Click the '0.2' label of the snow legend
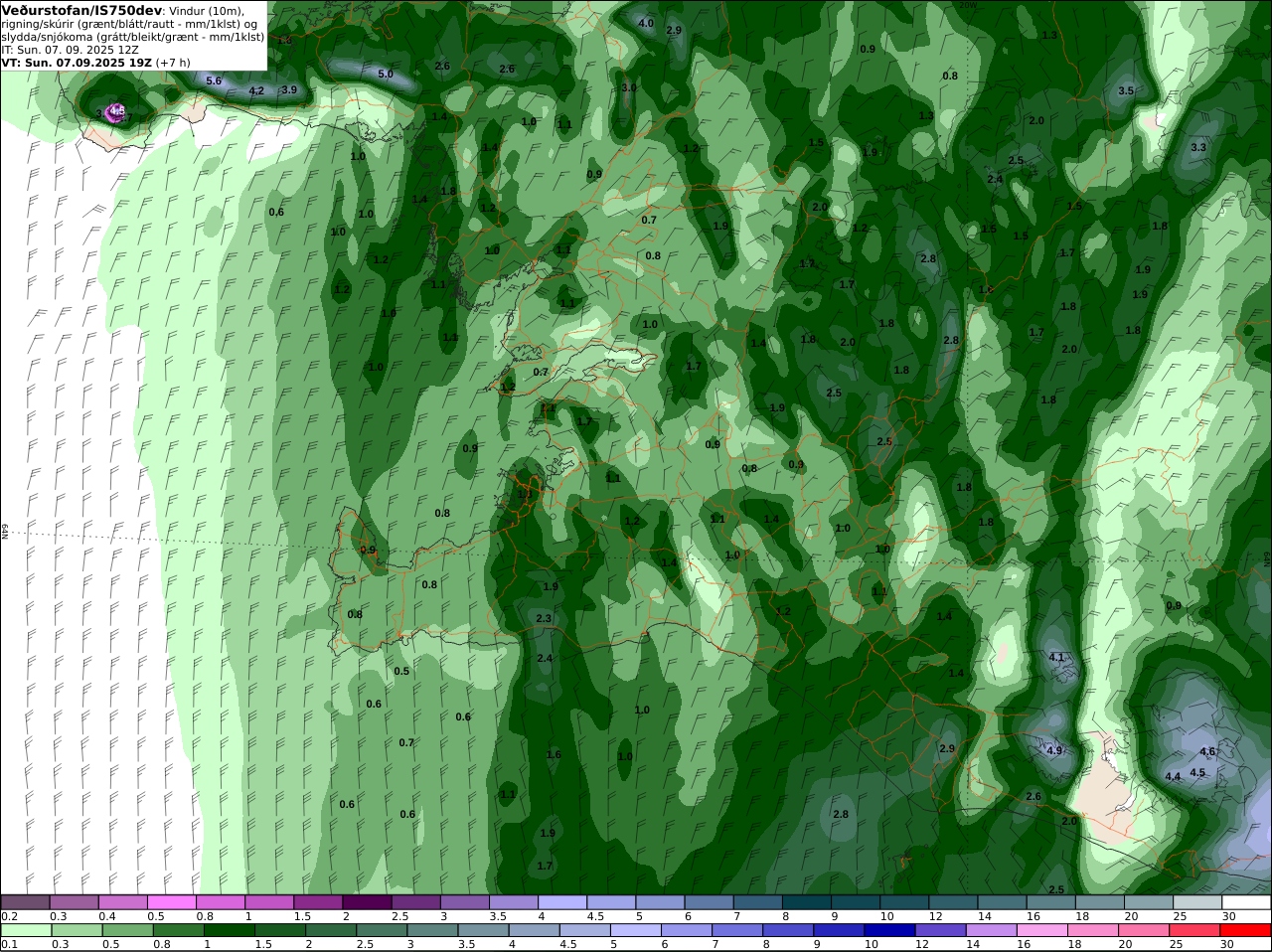This screenshot has width=1272, height=952. (9, 916)
